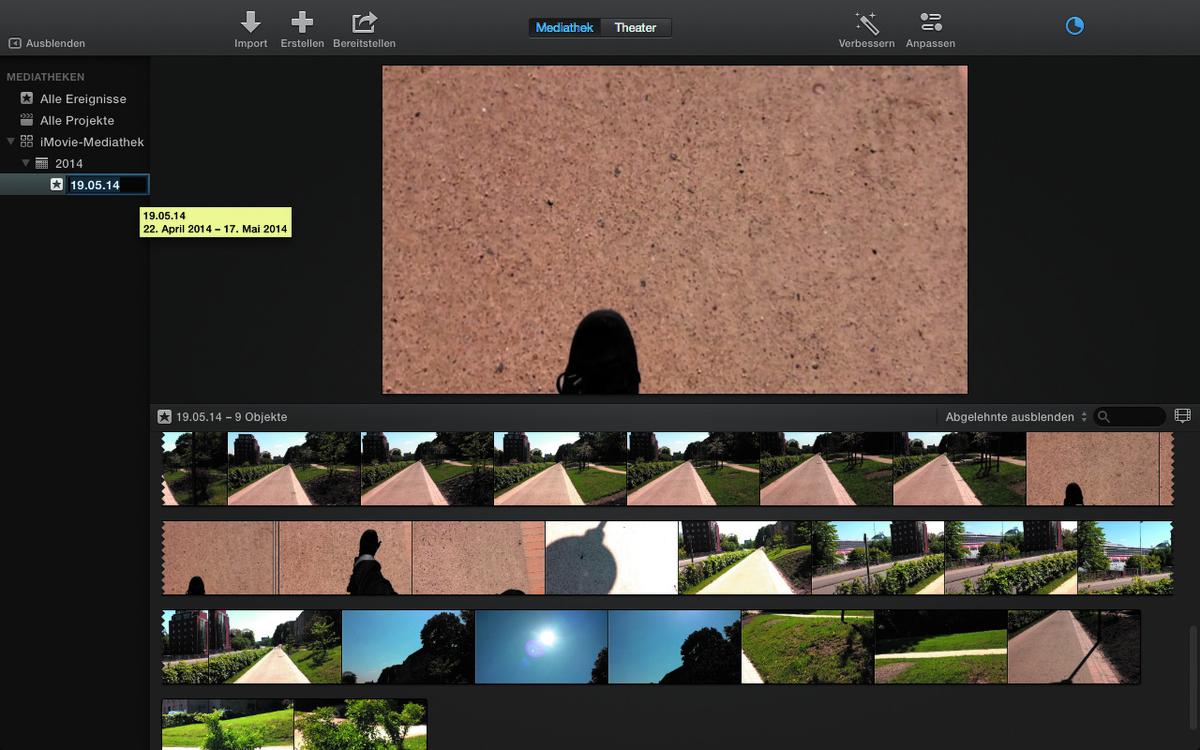Collapse the iMovie-Mediathek disclosure triangle
Image resolution: width=1200 pixels, height=750 pixels.
[11, 142]
